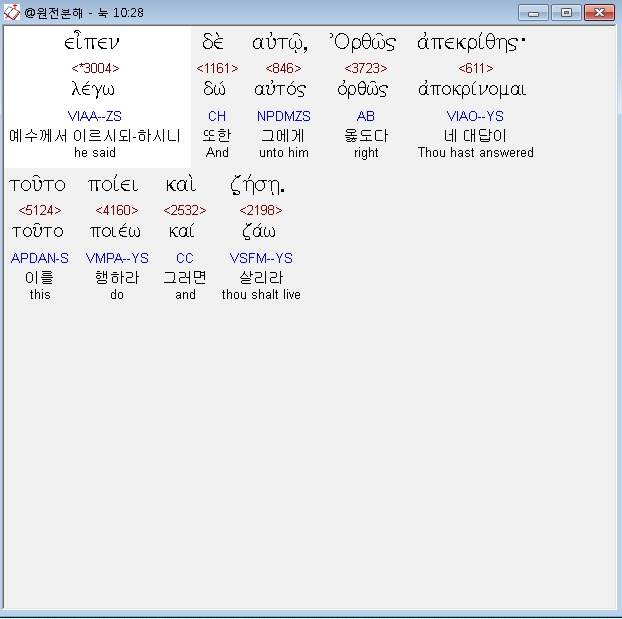
Task: Click Strong's number <2198>
Action: point(261,210)
